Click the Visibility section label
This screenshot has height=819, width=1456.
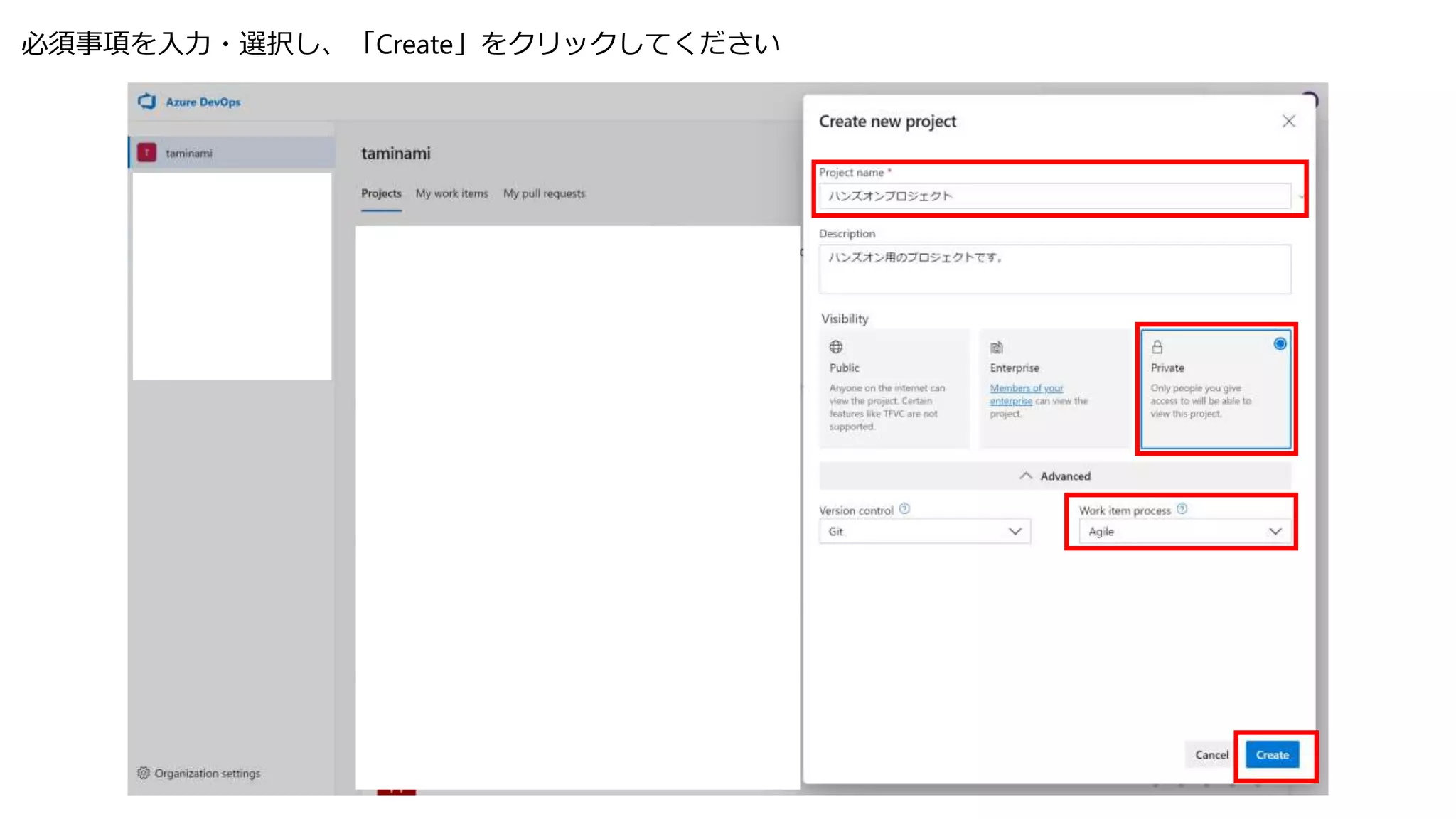click(845, 319)
